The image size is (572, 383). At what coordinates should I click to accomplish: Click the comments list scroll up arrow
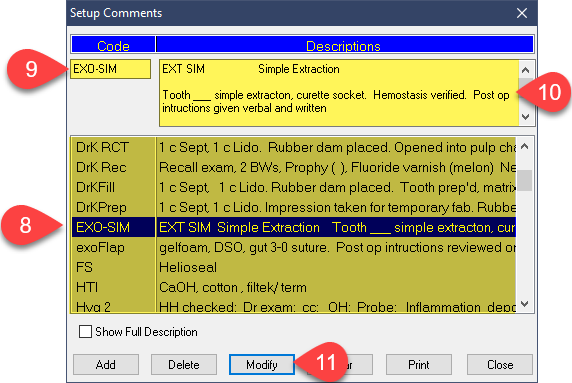pos(525,147)
